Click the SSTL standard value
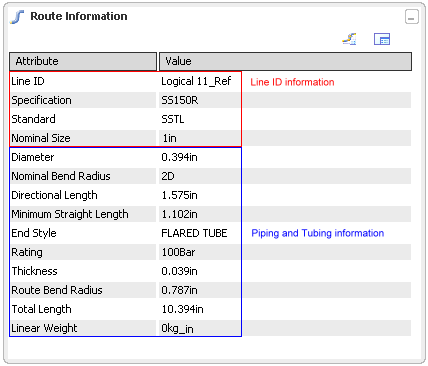The height and width of the screenshot is (366, 428). tap(173, 119)
